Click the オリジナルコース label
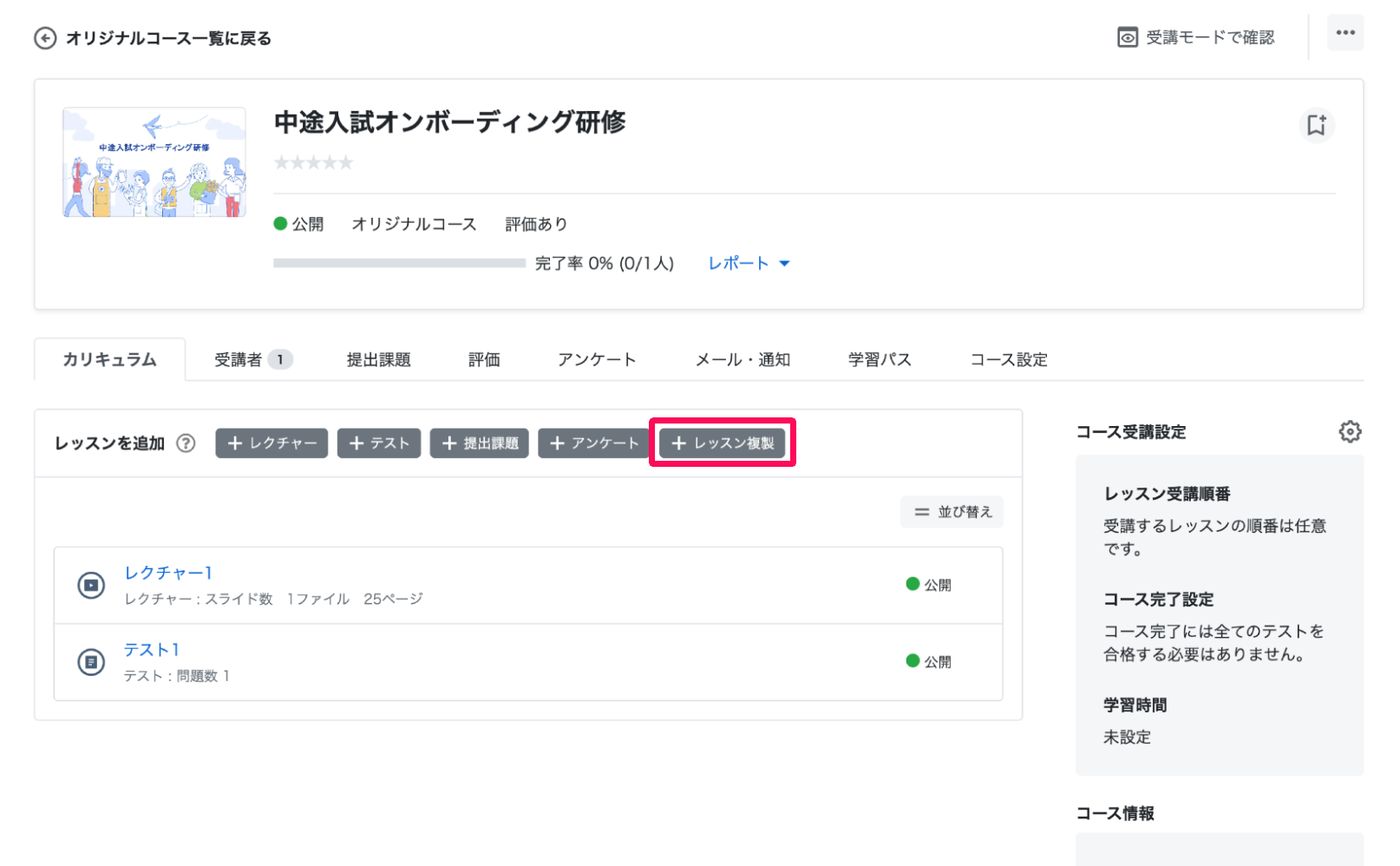The height and width of the screenshot is (866, 1400). pyautogui.click(x=414, y=224)
